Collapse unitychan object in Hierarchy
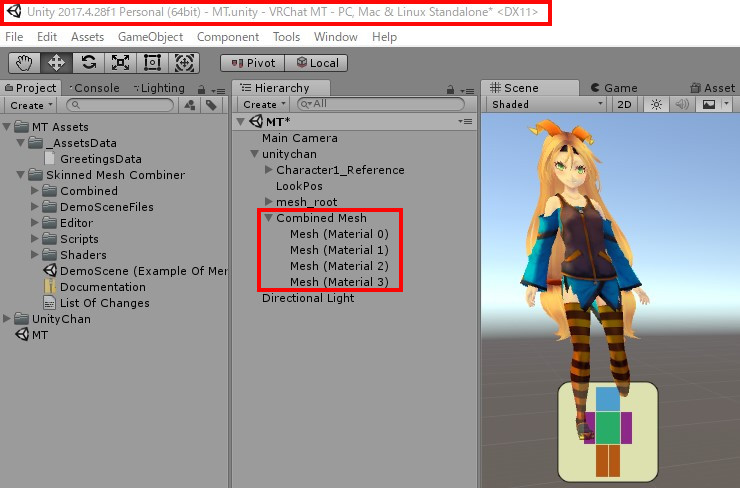The image size is (740, 488). click(x=254, y=154)
